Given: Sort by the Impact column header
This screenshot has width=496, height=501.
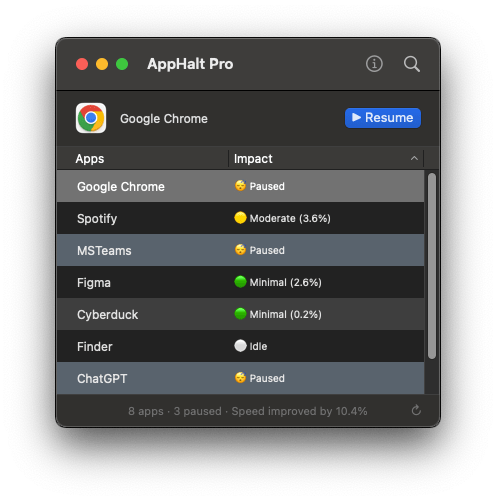Looking at the screenshot, I should [x=326, y=159].
